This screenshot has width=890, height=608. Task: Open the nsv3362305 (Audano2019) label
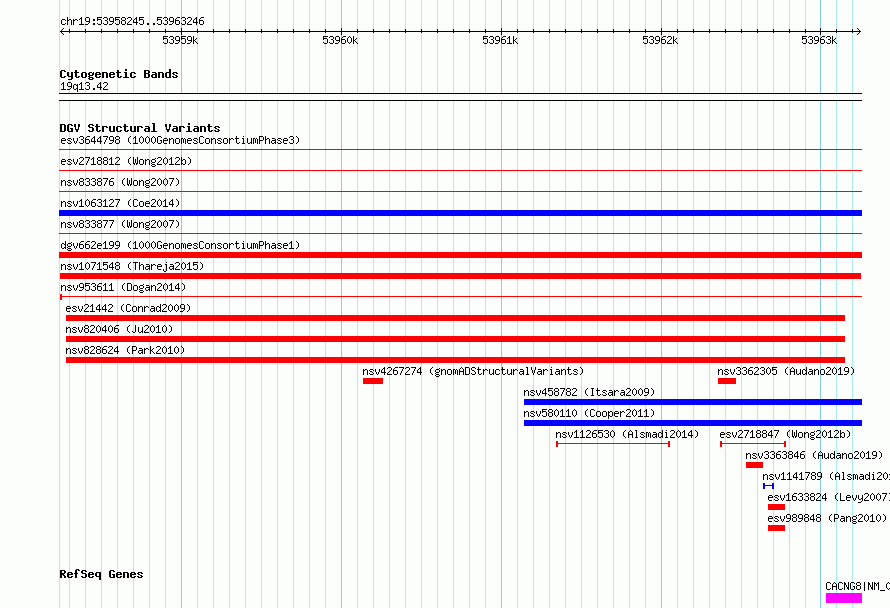pyautogui.click(x=786, y=371)
